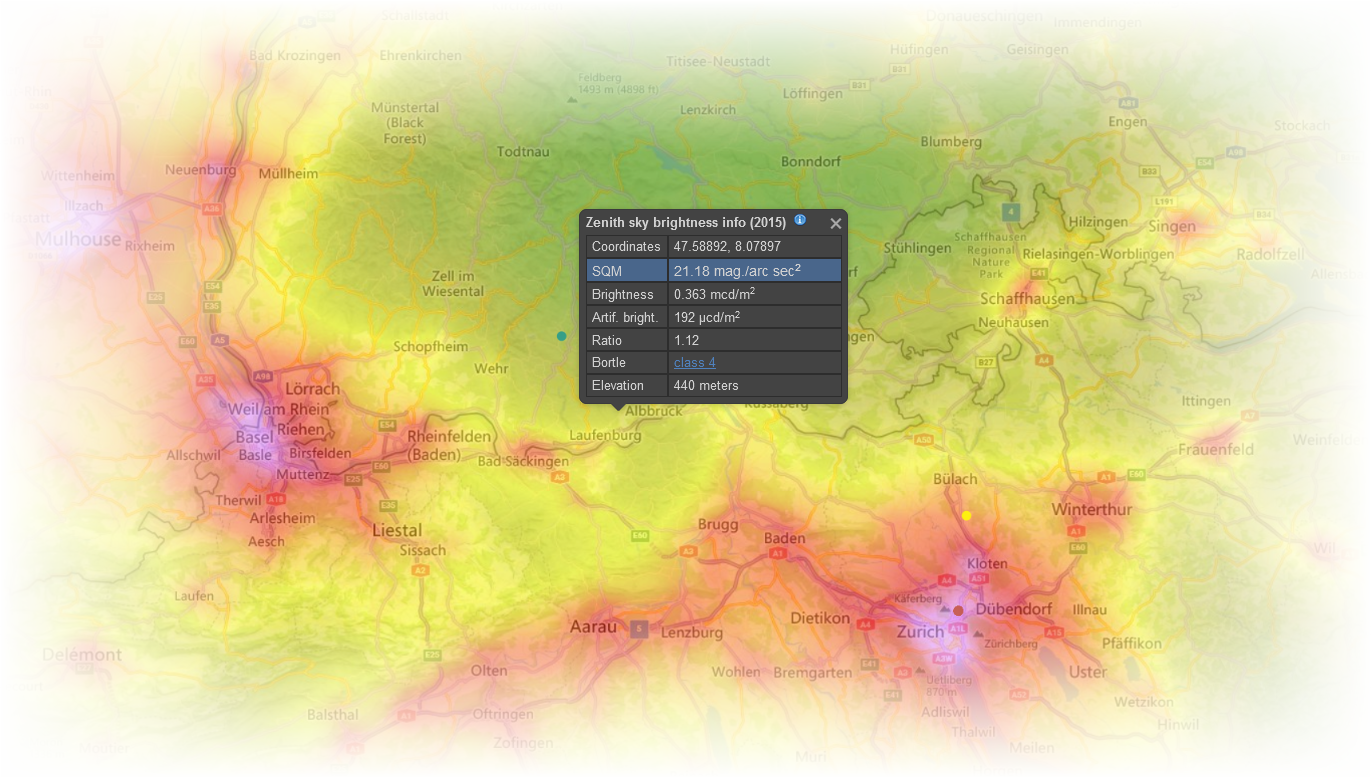This screenshot has width=1371, height=778.
Task: Click the Artif. bright. value cell
Action: pos(755,318)
